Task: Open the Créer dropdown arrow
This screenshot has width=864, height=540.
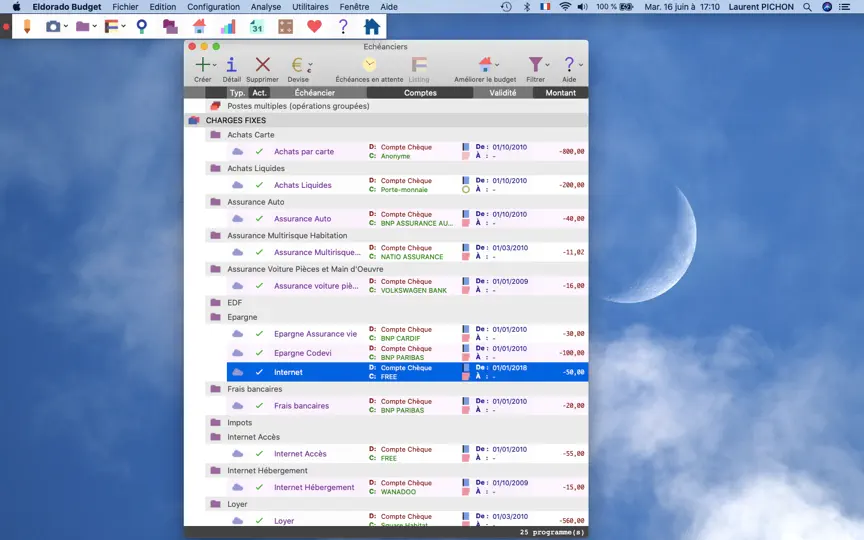Action: pyautogui.click(x=214, y=65)
